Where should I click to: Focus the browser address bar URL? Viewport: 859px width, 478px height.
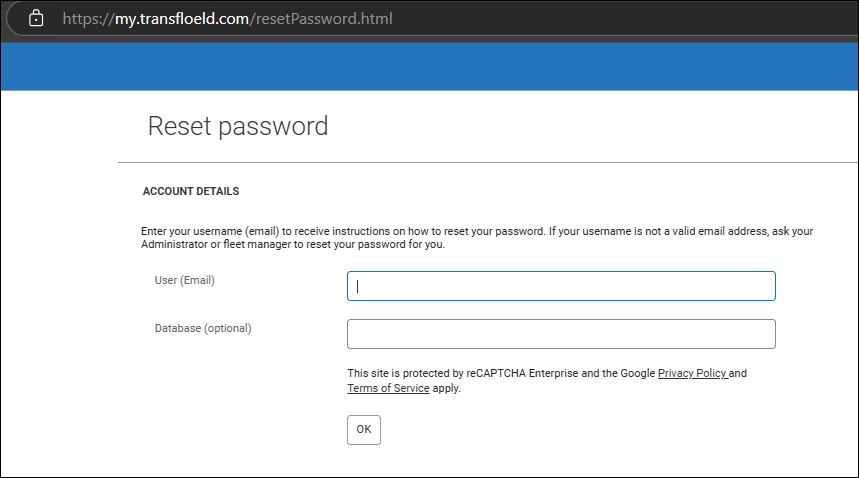227,19
